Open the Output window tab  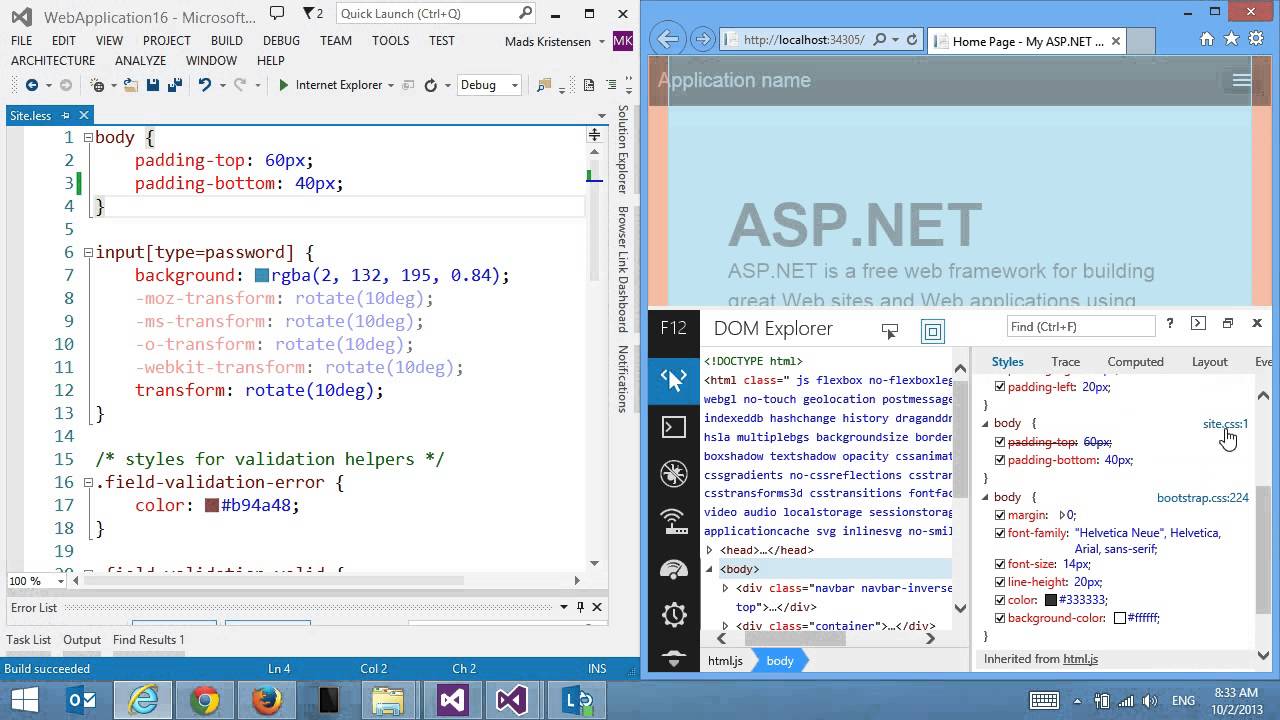coord(82,640)
